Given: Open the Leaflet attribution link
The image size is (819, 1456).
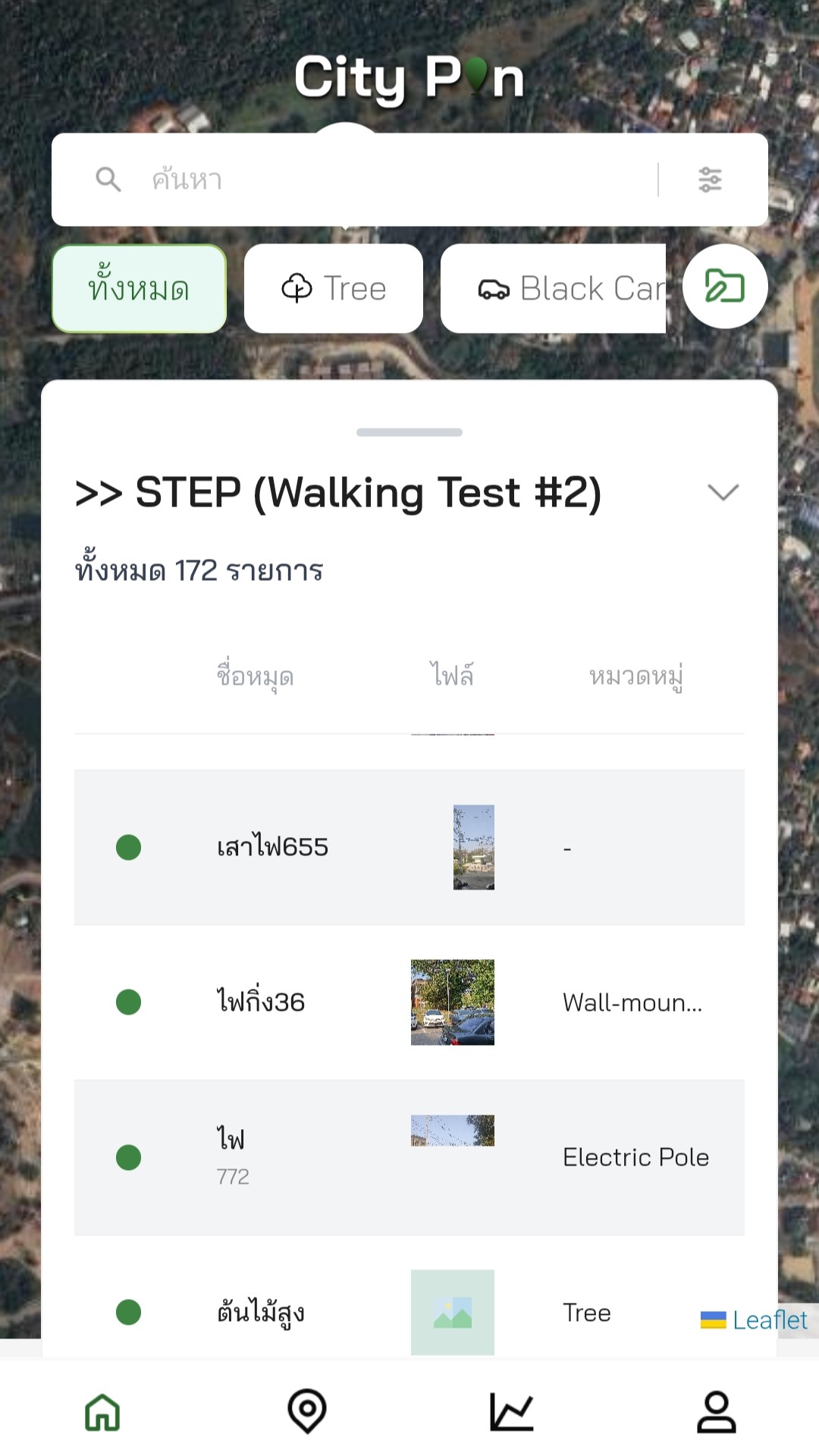Looking at the screenshot, I should tap(769, 1320).
